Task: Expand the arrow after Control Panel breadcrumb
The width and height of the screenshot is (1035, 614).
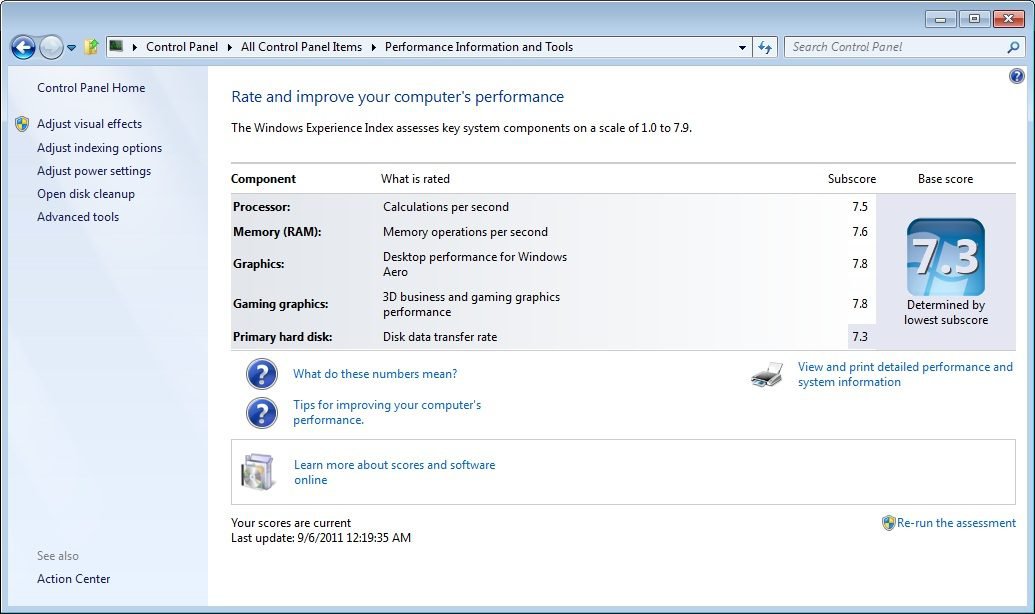Action: (x=230, y=47)
